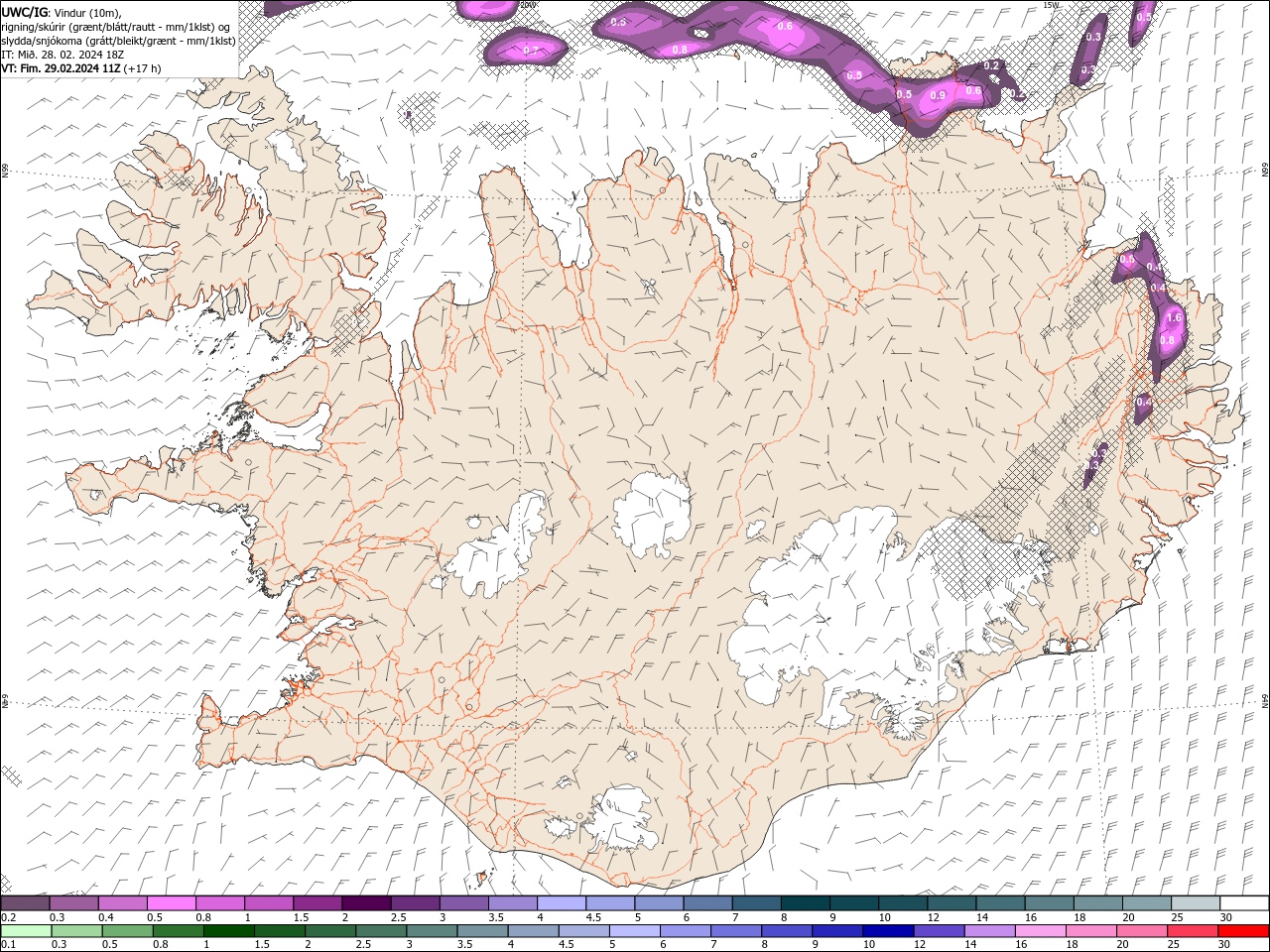Click the Hofsjökull glacier in central Iceland

click(x=652, y=516)
